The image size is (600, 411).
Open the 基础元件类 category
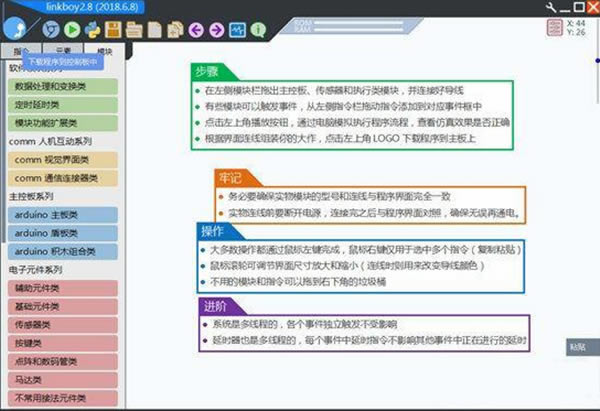tap(62, 307)
